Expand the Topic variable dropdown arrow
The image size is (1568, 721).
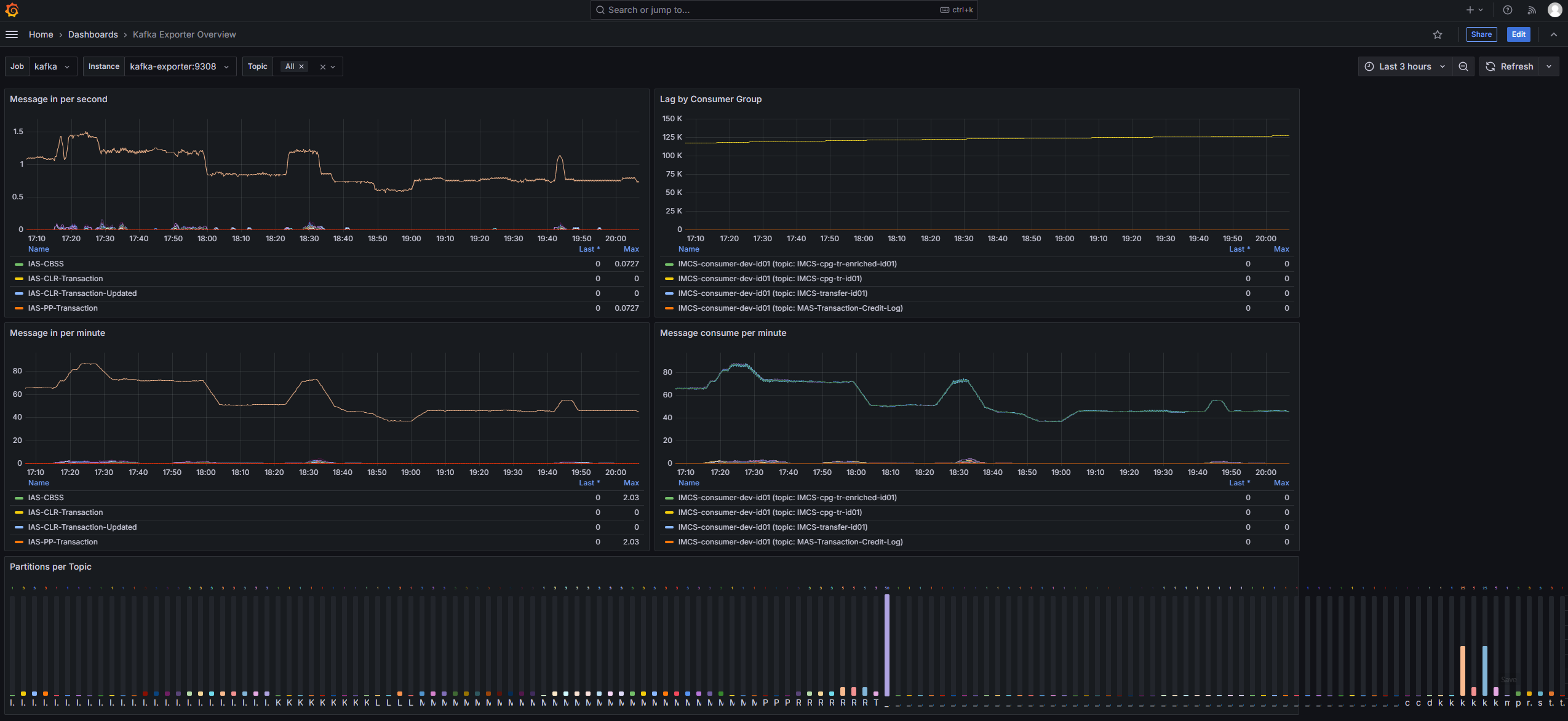[x=333, y=67]
